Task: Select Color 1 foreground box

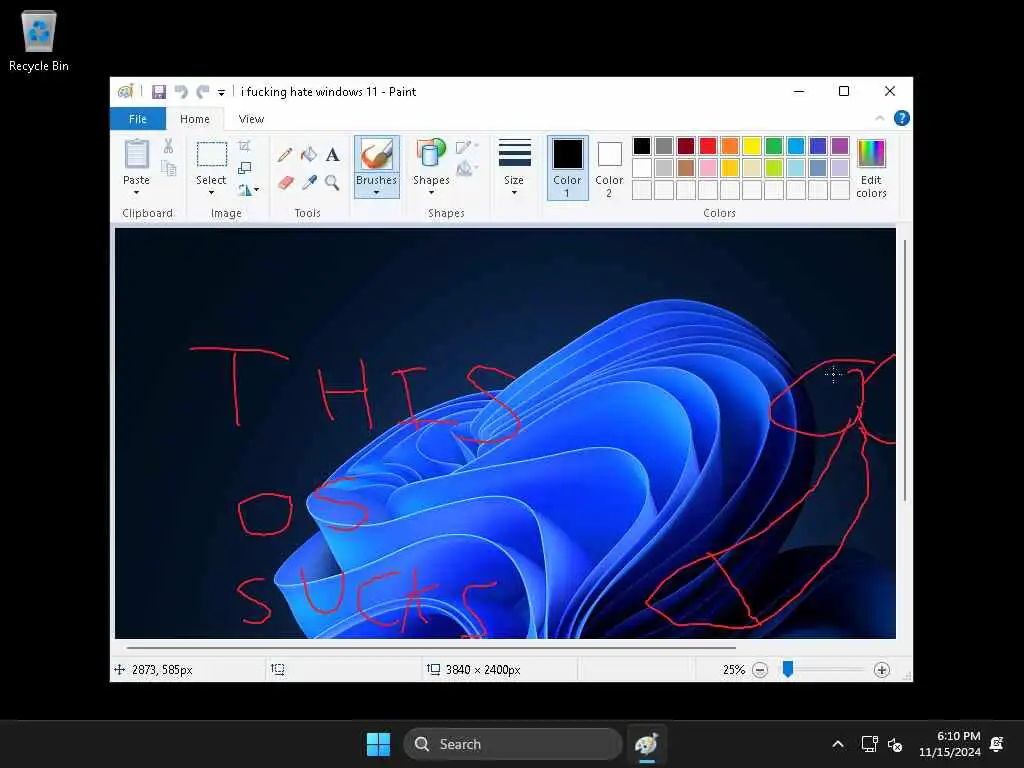Action: [568, 168]
